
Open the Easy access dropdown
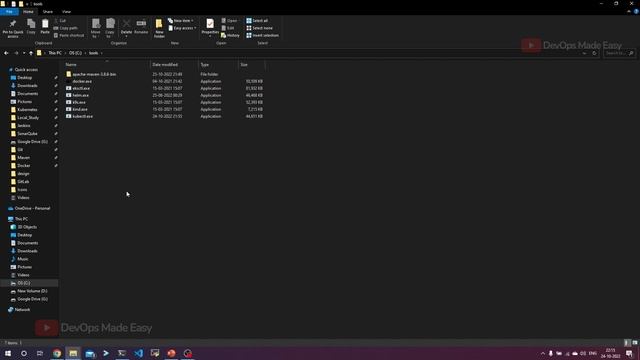[x=182, y=28]
